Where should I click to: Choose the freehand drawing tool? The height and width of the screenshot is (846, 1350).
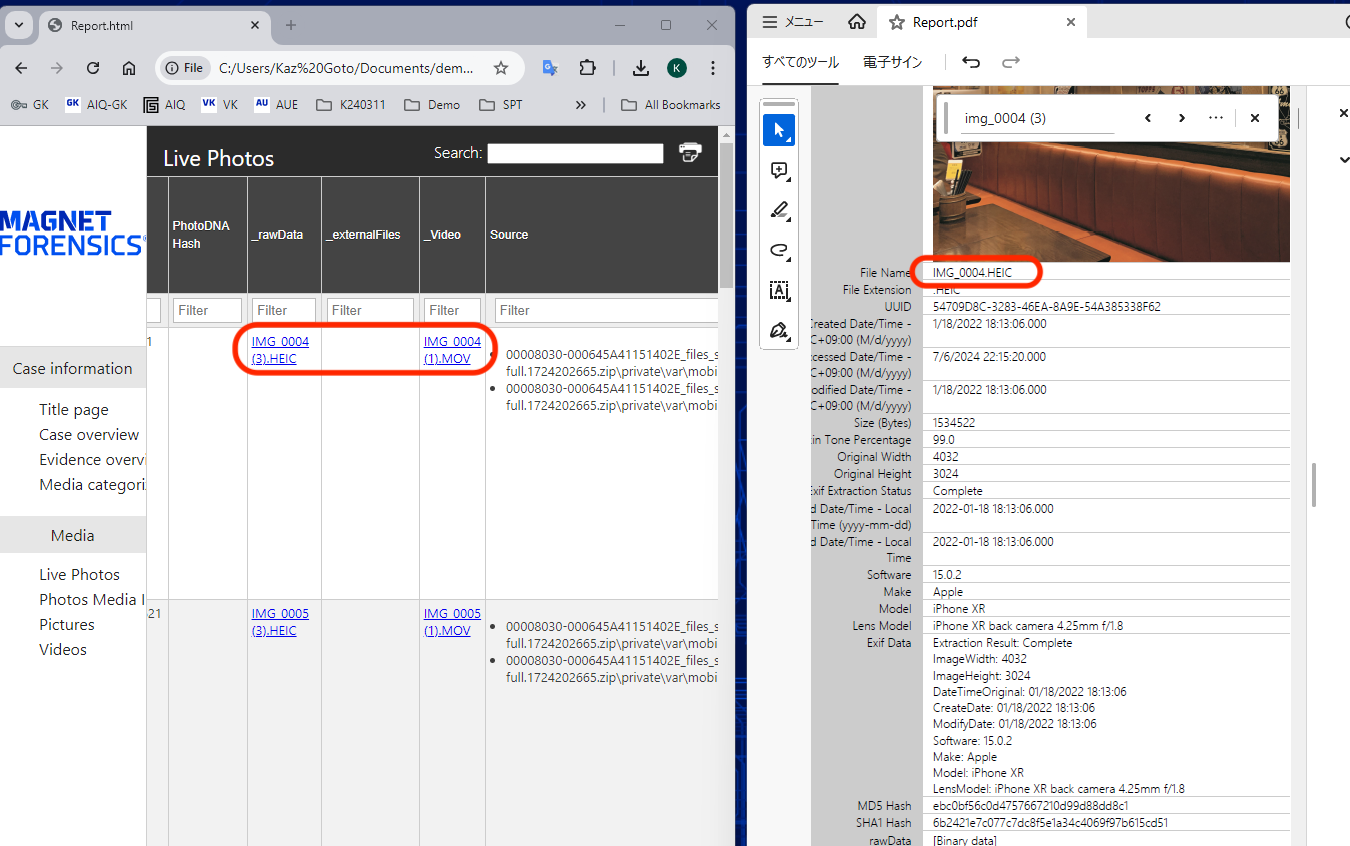[779, 250]
